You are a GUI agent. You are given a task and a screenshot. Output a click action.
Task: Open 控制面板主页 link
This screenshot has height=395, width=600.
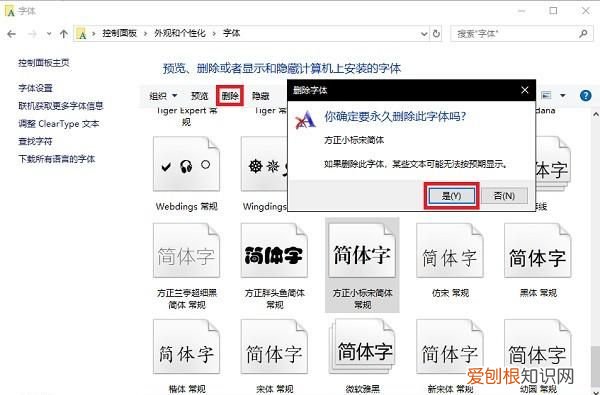(x=44, y=63)
